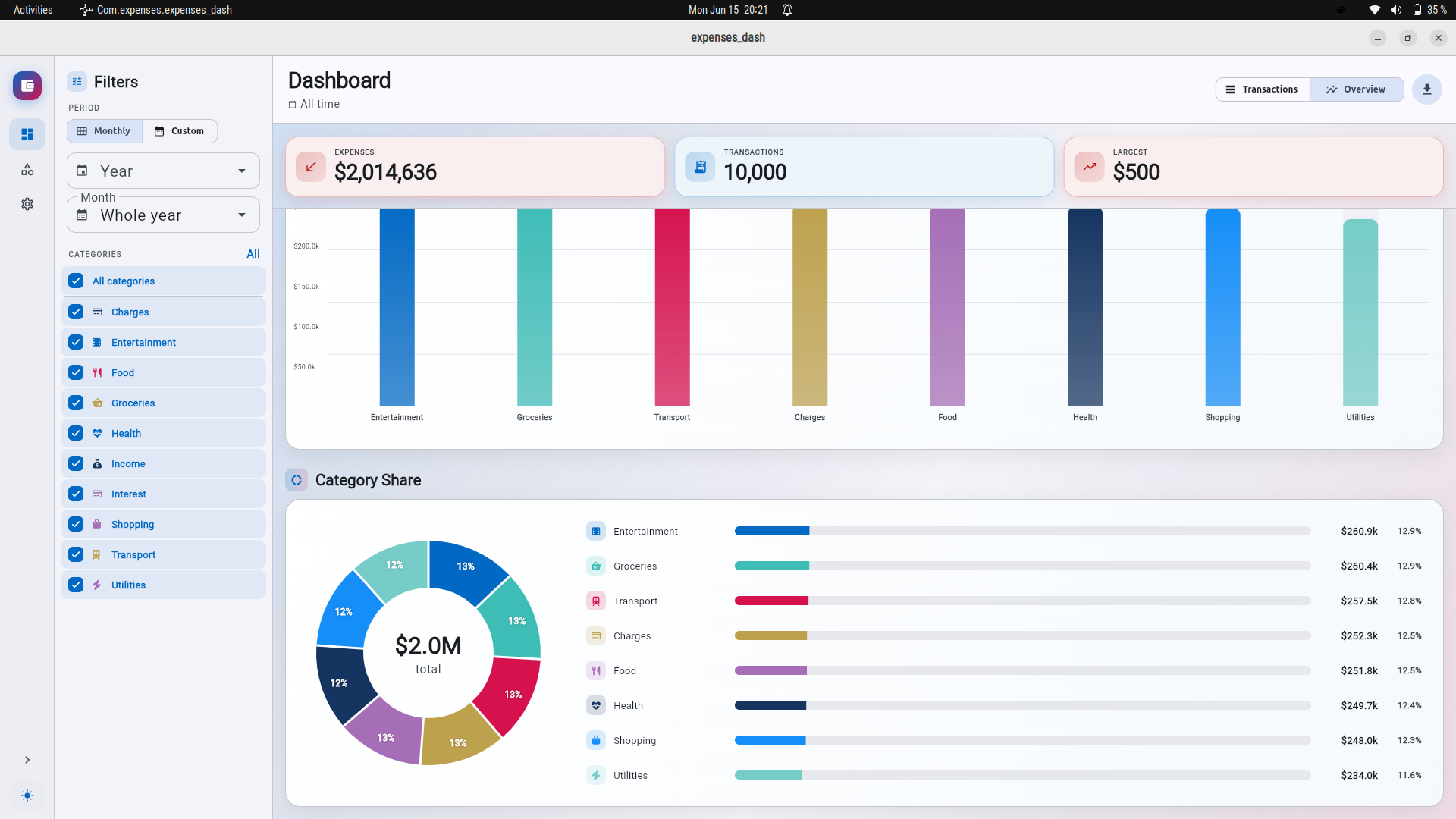Viewport: 1456px width, 819px height.
Task: Open the Year dropdown
Action: point(163,171)
